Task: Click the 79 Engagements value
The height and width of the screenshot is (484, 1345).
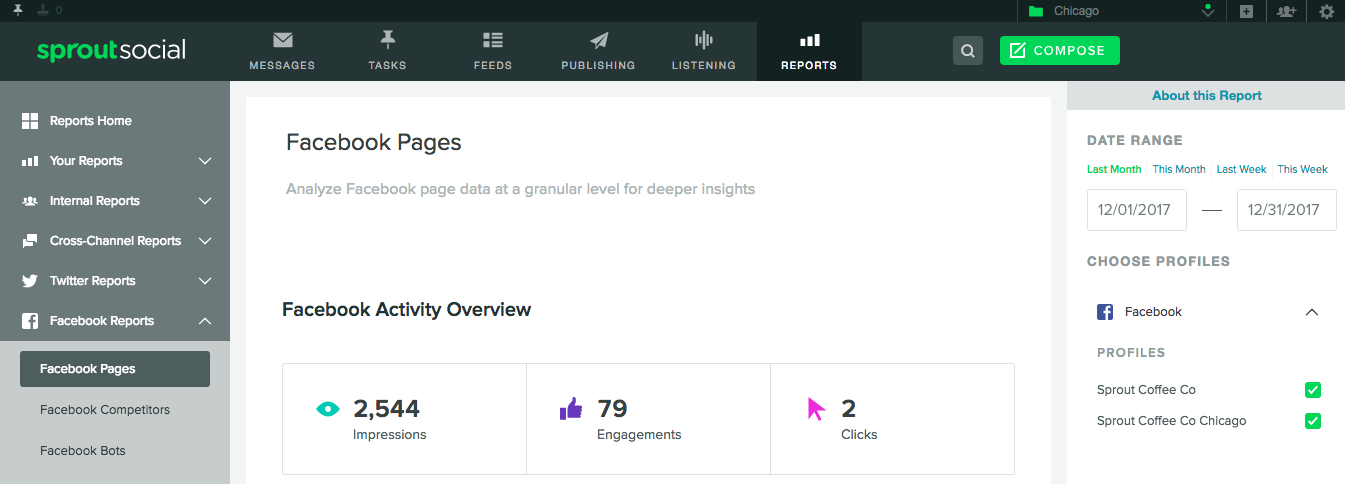Action: pyautogui.click(x=612, y=408)
